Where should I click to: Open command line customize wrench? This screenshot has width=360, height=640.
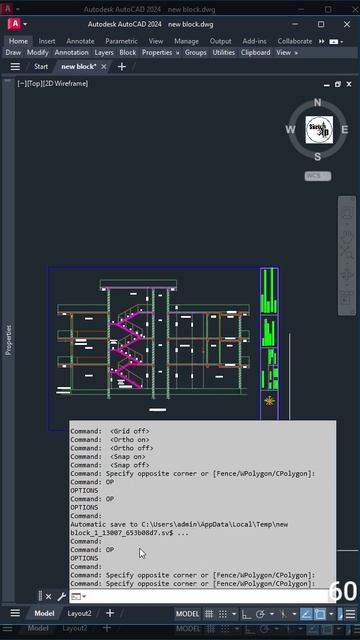[61, 597]
